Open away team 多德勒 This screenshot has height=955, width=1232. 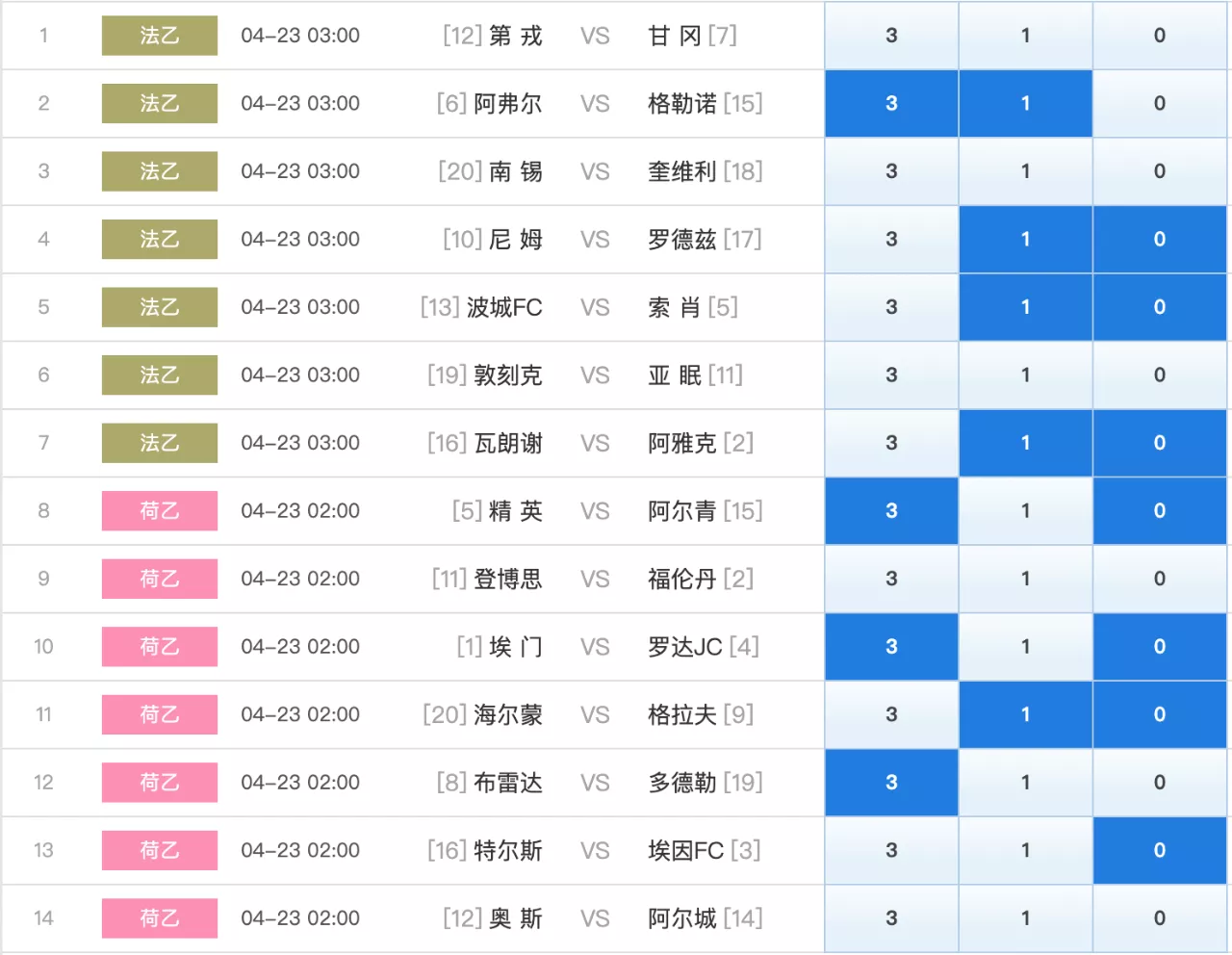(682, 782)
